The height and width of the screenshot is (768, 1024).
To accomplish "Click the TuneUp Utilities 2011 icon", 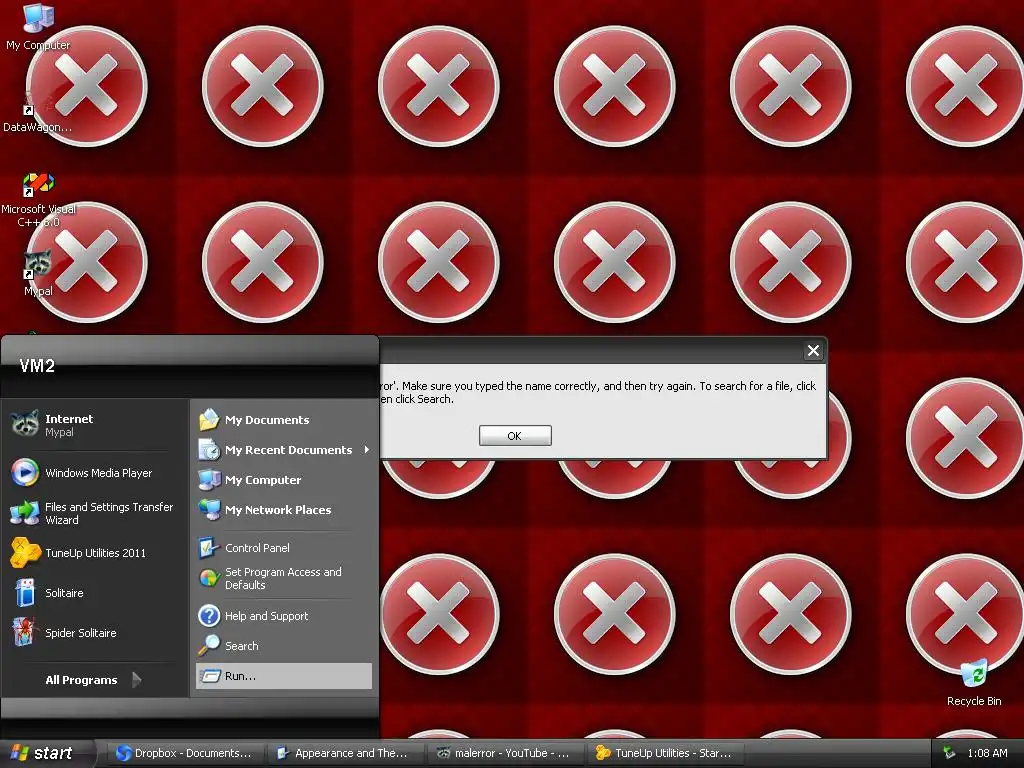I will click(x=25, y=552).
